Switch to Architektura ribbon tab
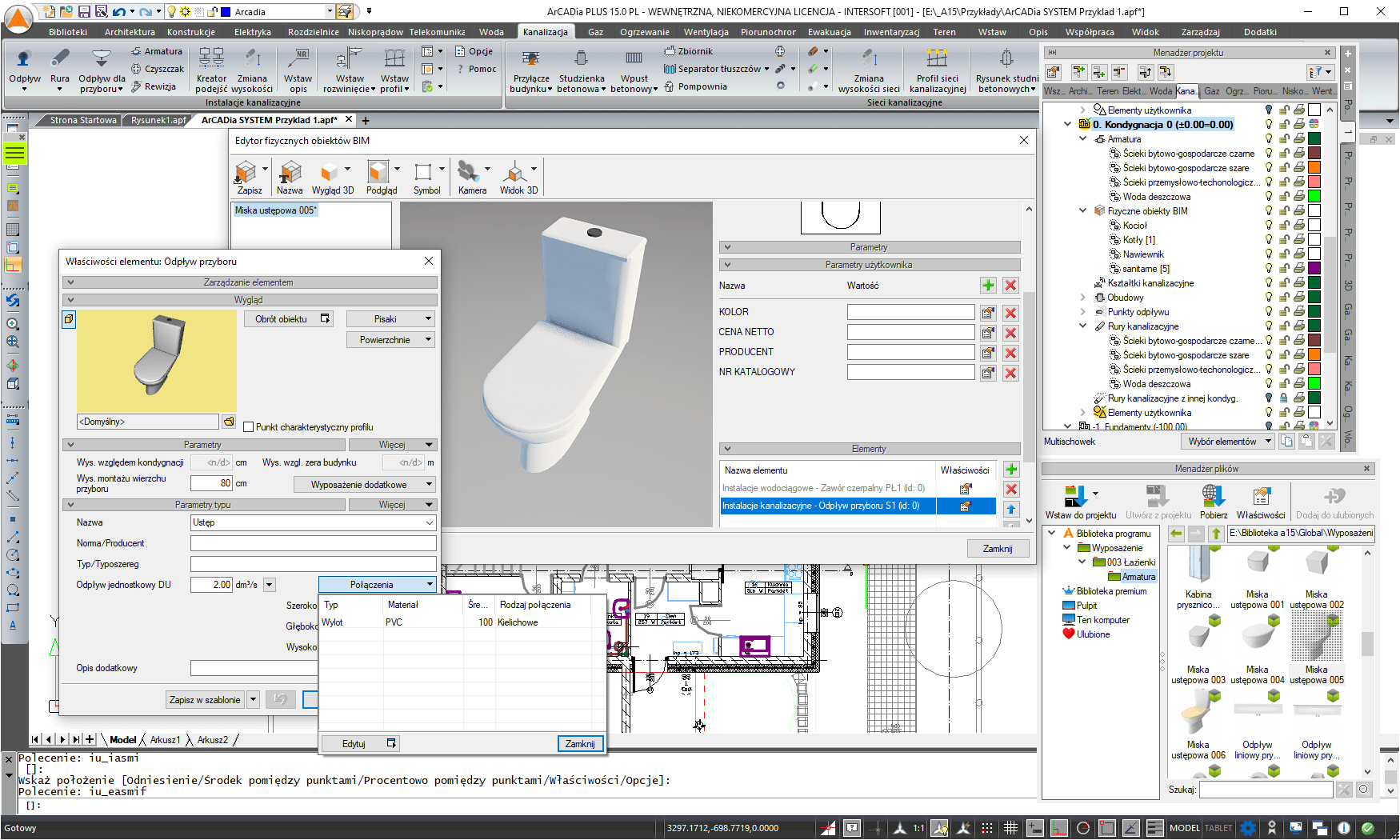The width and height of the screenshot is (1400, 840). tap(130, 32)
